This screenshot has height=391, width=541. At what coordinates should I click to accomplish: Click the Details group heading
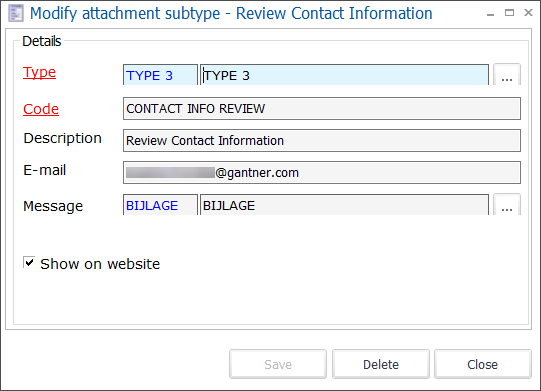(x=42, y=41)
